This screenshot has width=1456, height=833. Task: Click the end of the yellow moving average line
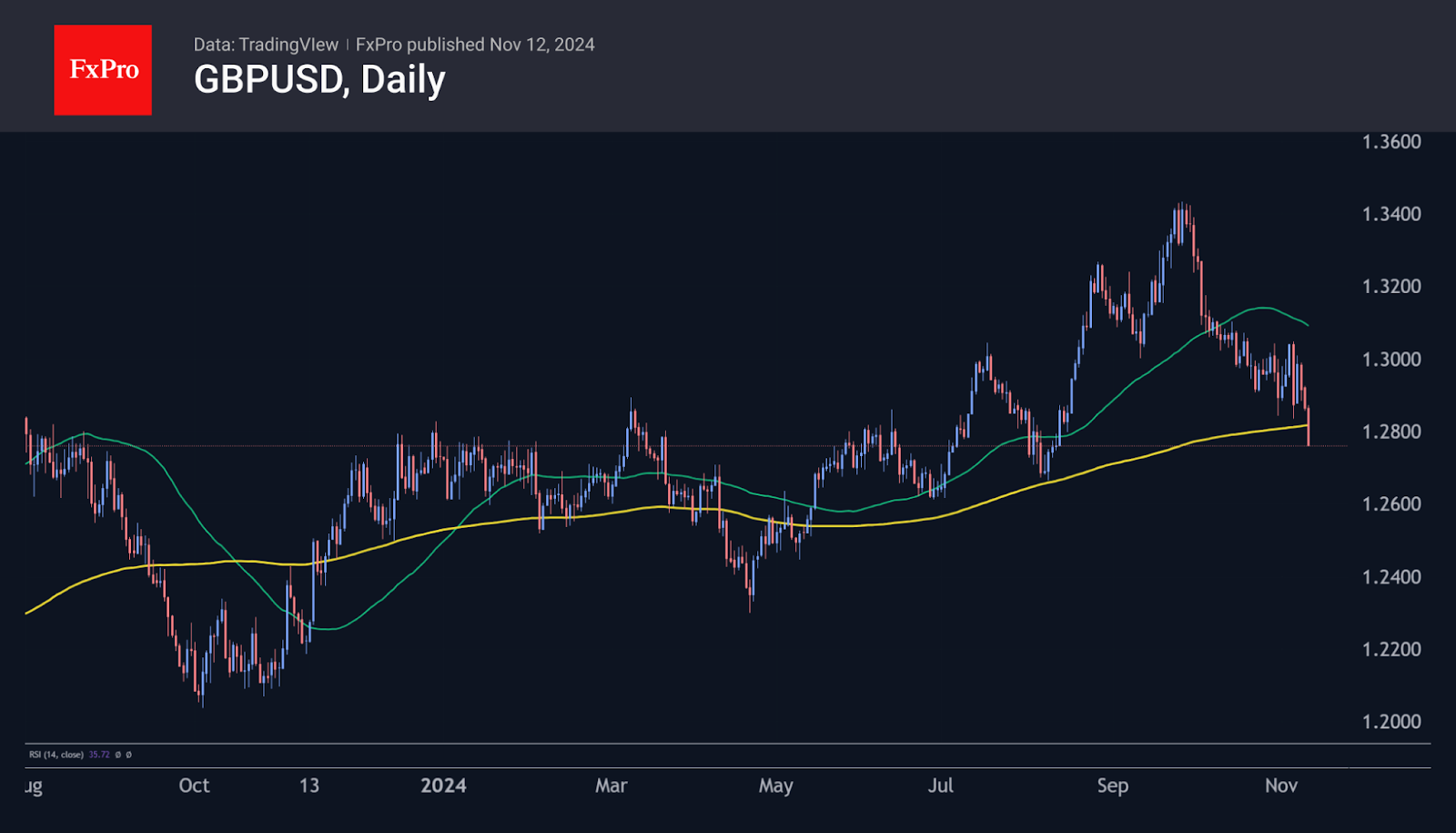pos(1307,424)
